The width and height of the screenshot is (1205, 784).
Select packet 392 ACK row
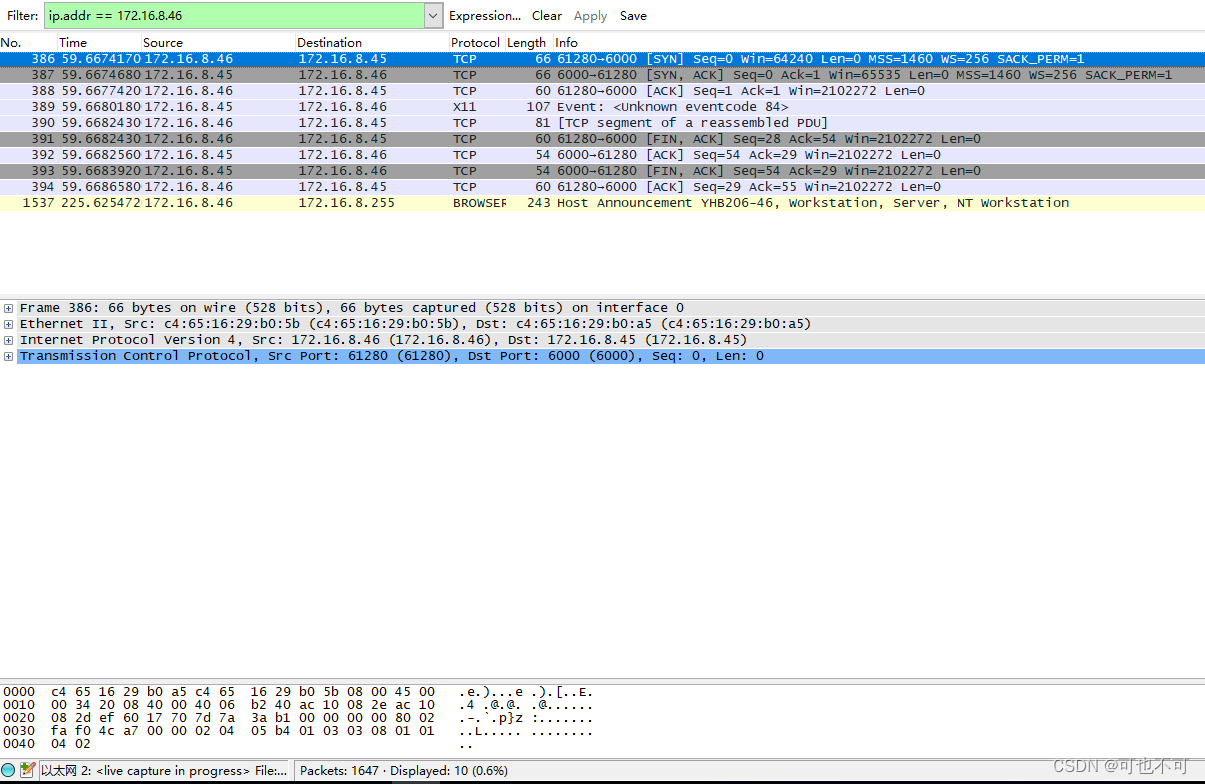[602, 155]
